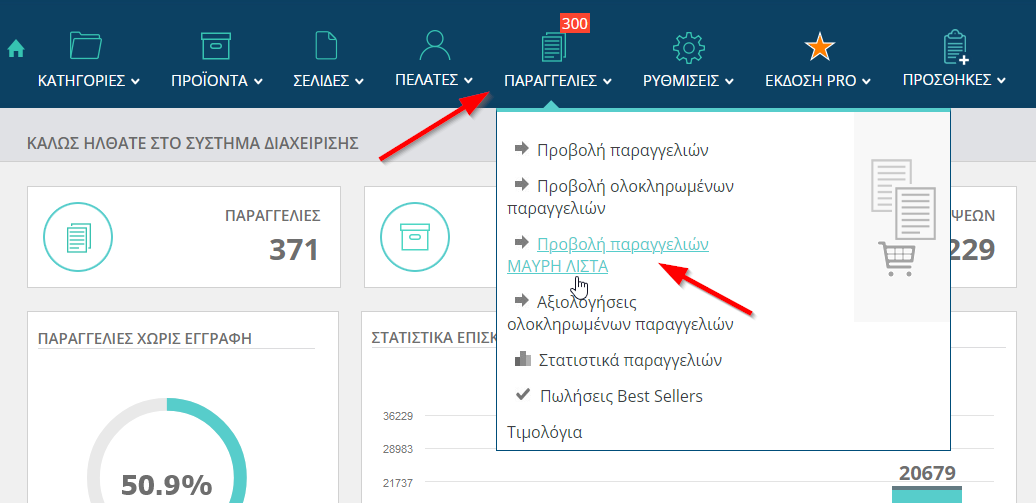Open the ΠΡΟΪΟΝΤΑ menu label

(x=209, y=81)
